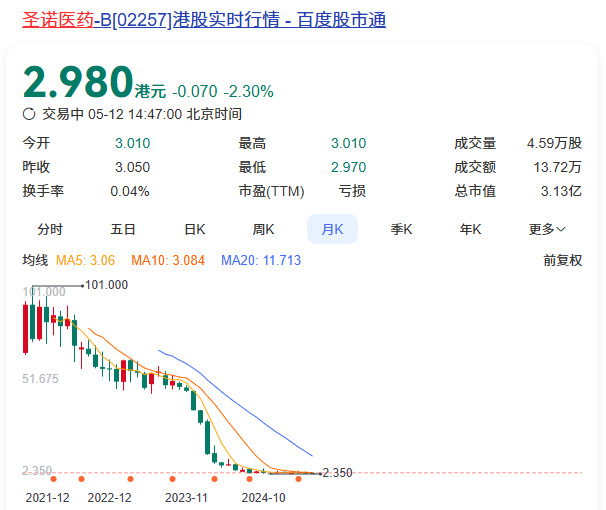
Task: Click the 最低 value 2.970
Action: [x=348, y=167]
